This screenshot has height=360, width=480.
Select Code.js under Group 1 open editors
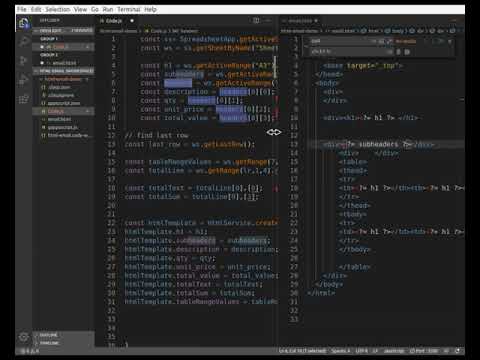point(63,47)
